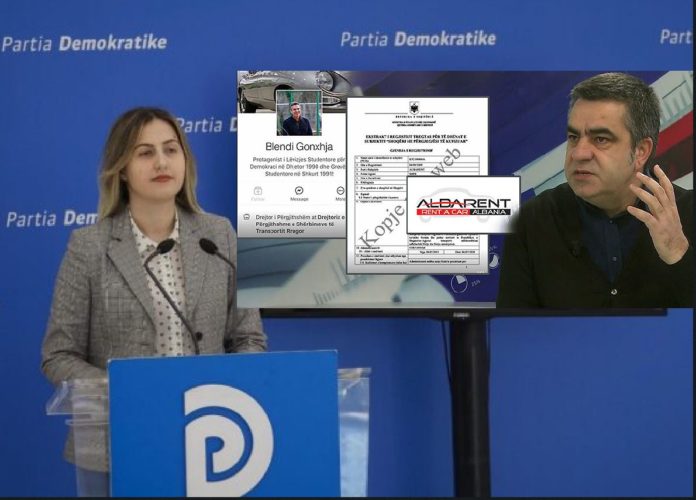Open the car cover photo on profile
Image resolution: width=696 pixels, height=500 pixels.
pos(290,83)
